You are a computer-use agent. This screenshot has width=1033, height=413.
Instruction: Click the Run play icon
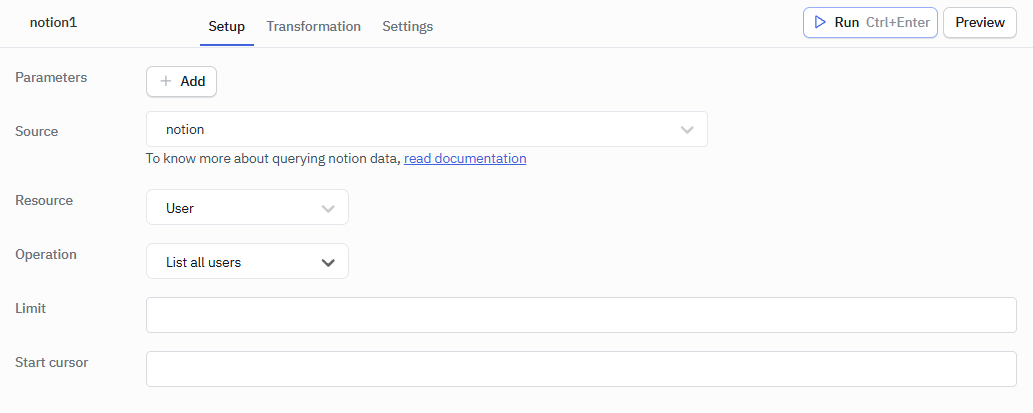pos(820,22)
